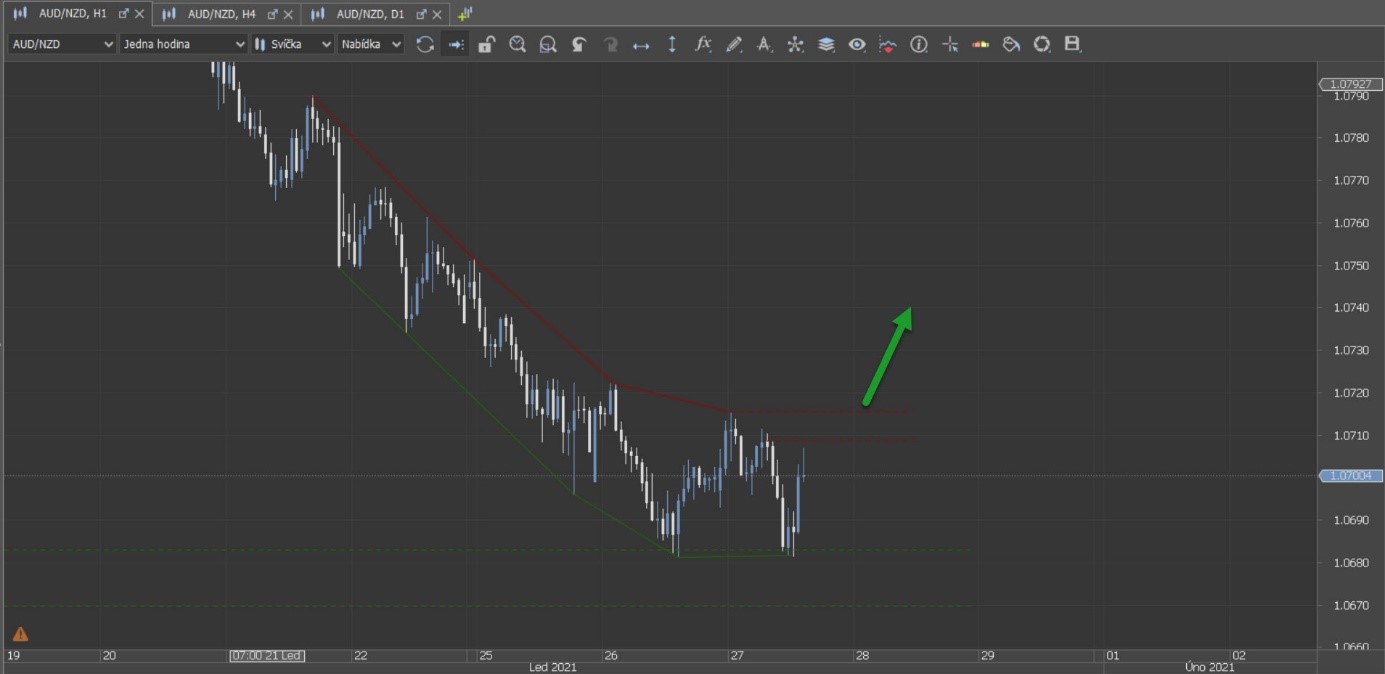
Task: Click the Led 2021 month label
Action: coord(552,667)
